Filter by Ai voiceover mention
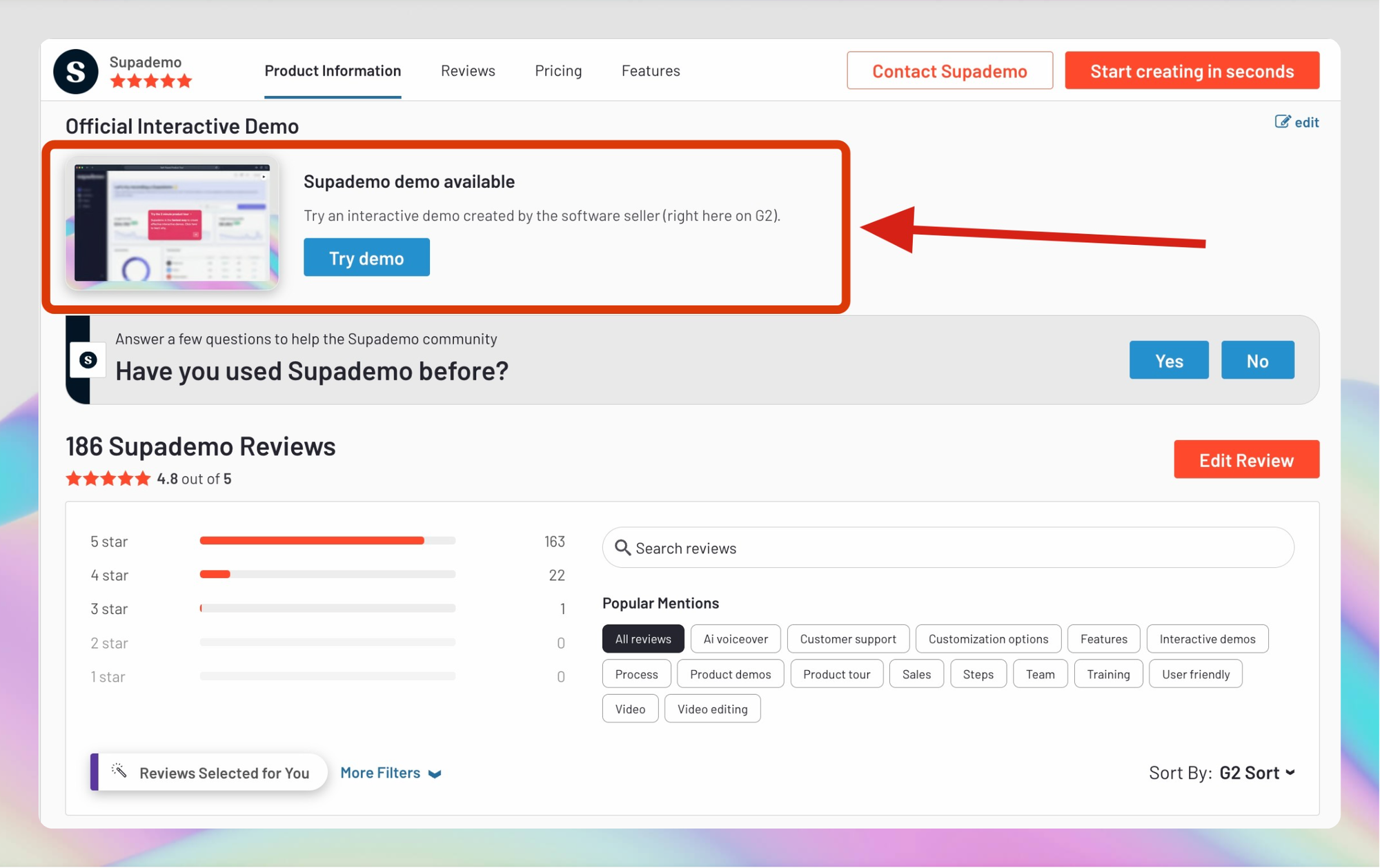1380x868 pixels. tap(736, 639)
